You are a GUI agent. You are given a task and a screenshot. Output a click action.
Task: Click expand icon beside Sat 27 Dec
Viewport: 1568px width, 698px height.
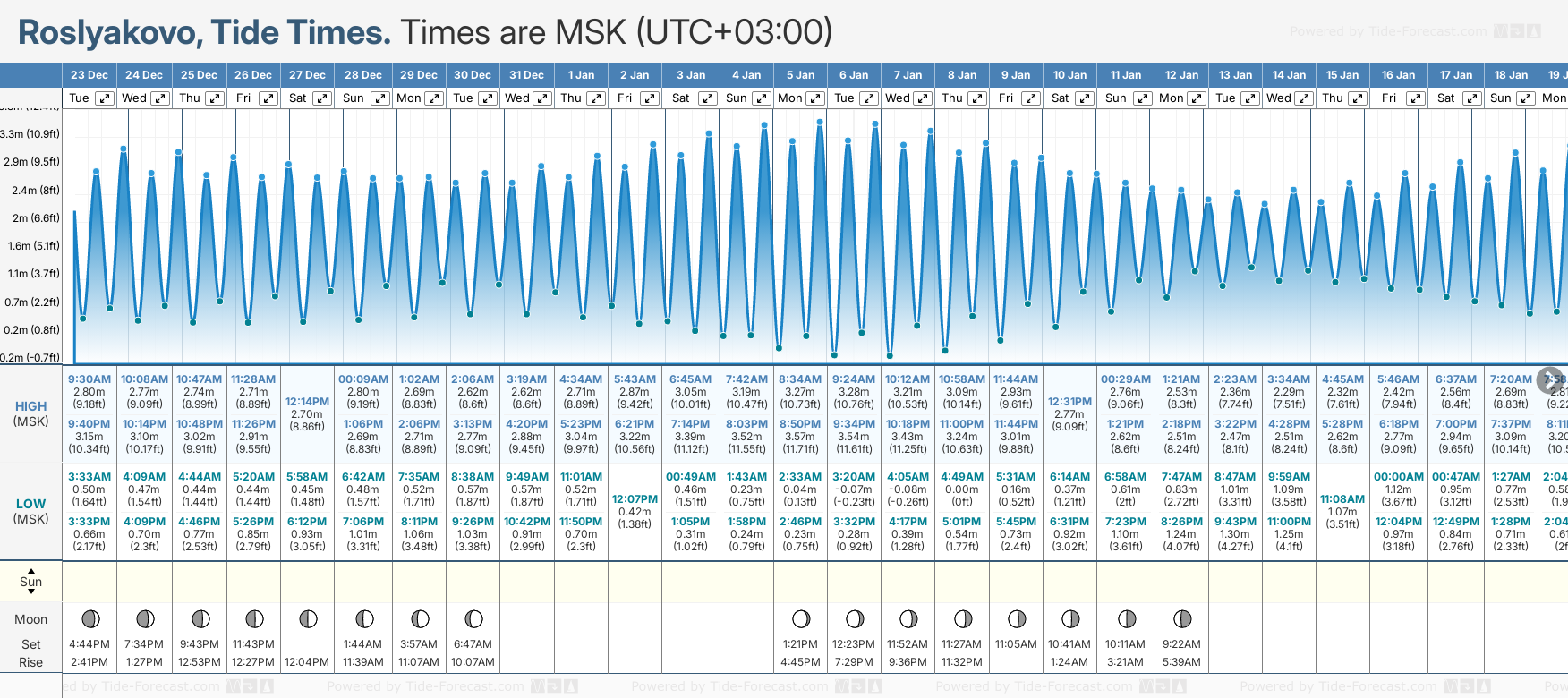[322, 98]
